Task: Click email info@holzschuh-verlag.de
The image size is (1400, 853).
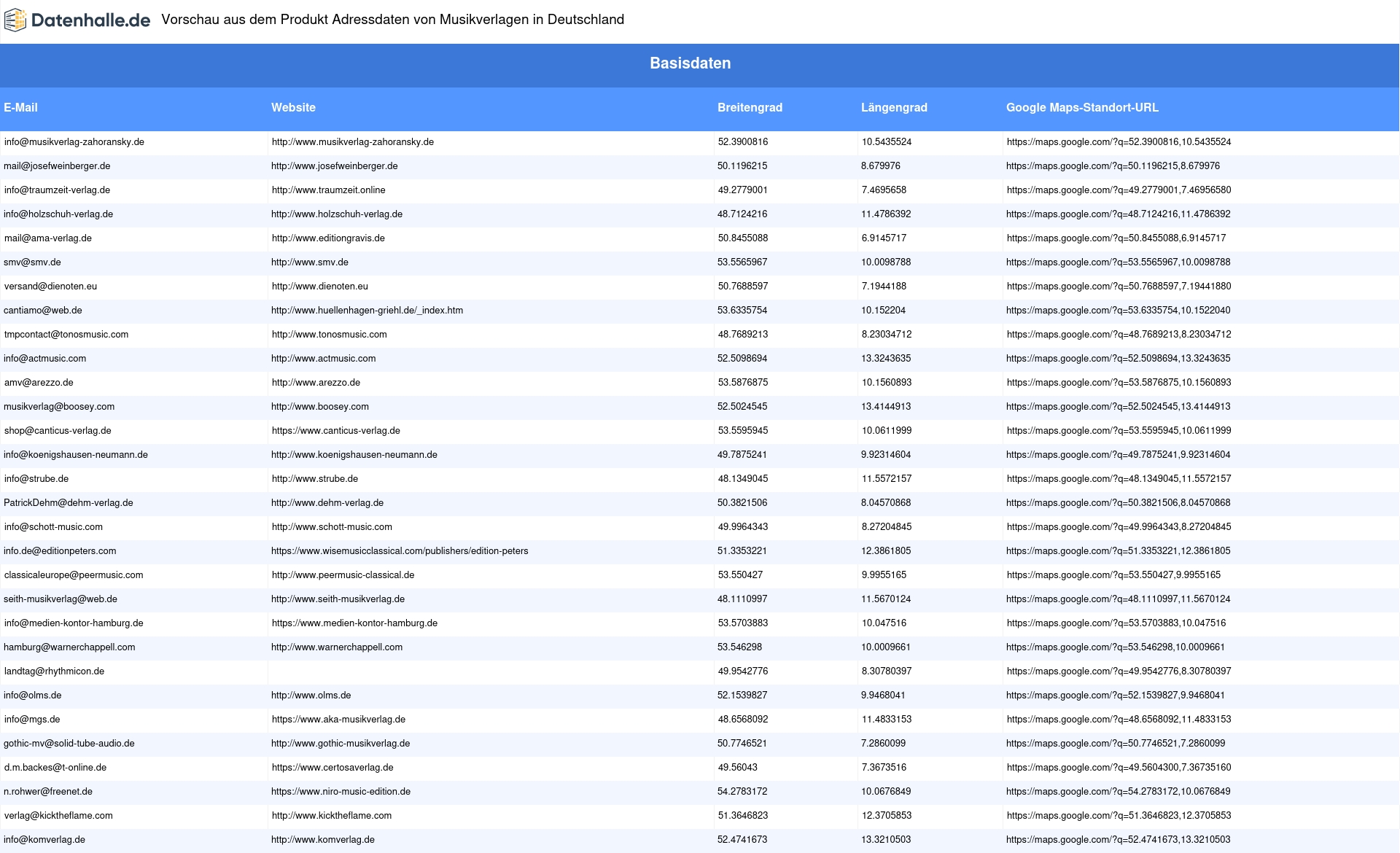Action: click(58, 214)
